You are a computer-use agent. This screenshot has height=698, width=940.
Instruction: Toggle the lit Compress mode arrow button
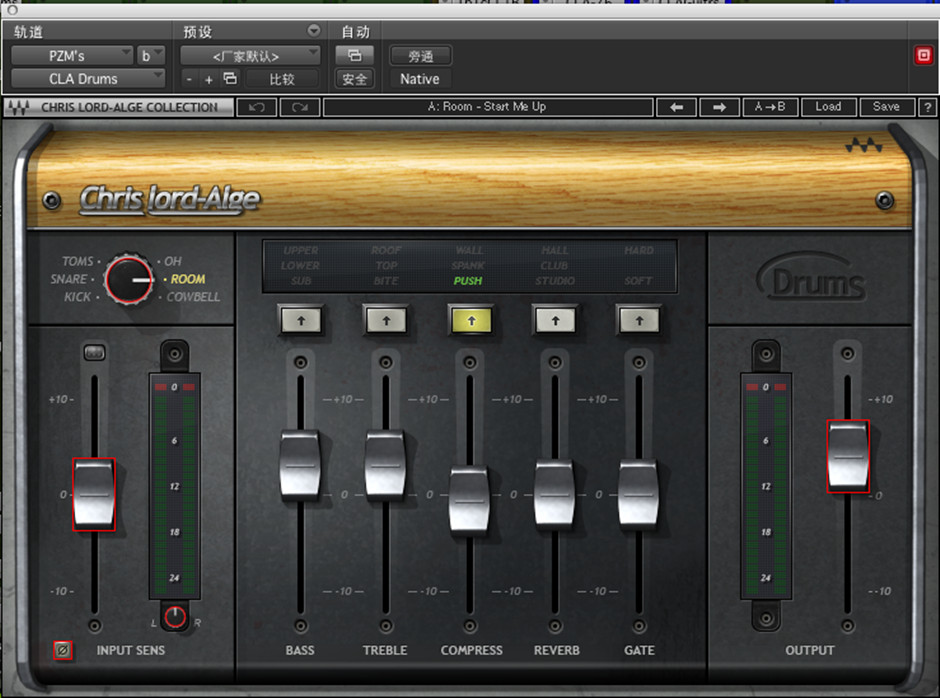point(471,320)
